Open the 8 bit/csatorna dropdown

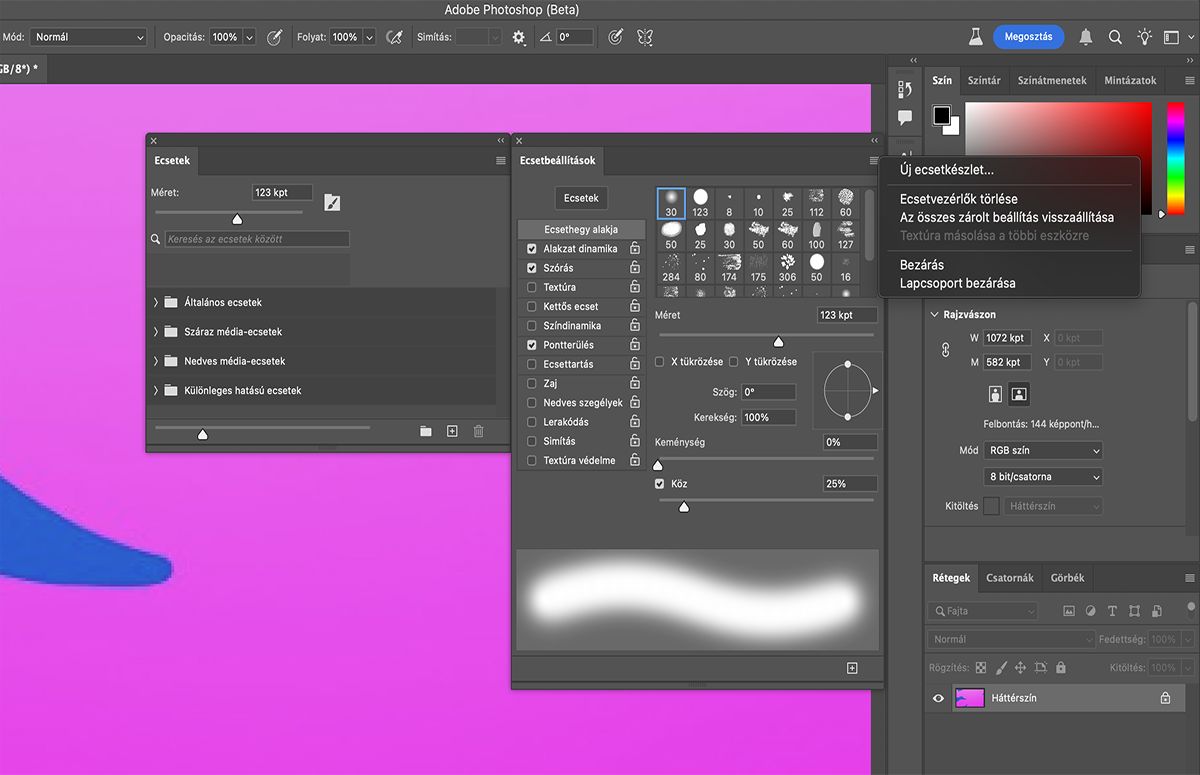(1043, 477)
